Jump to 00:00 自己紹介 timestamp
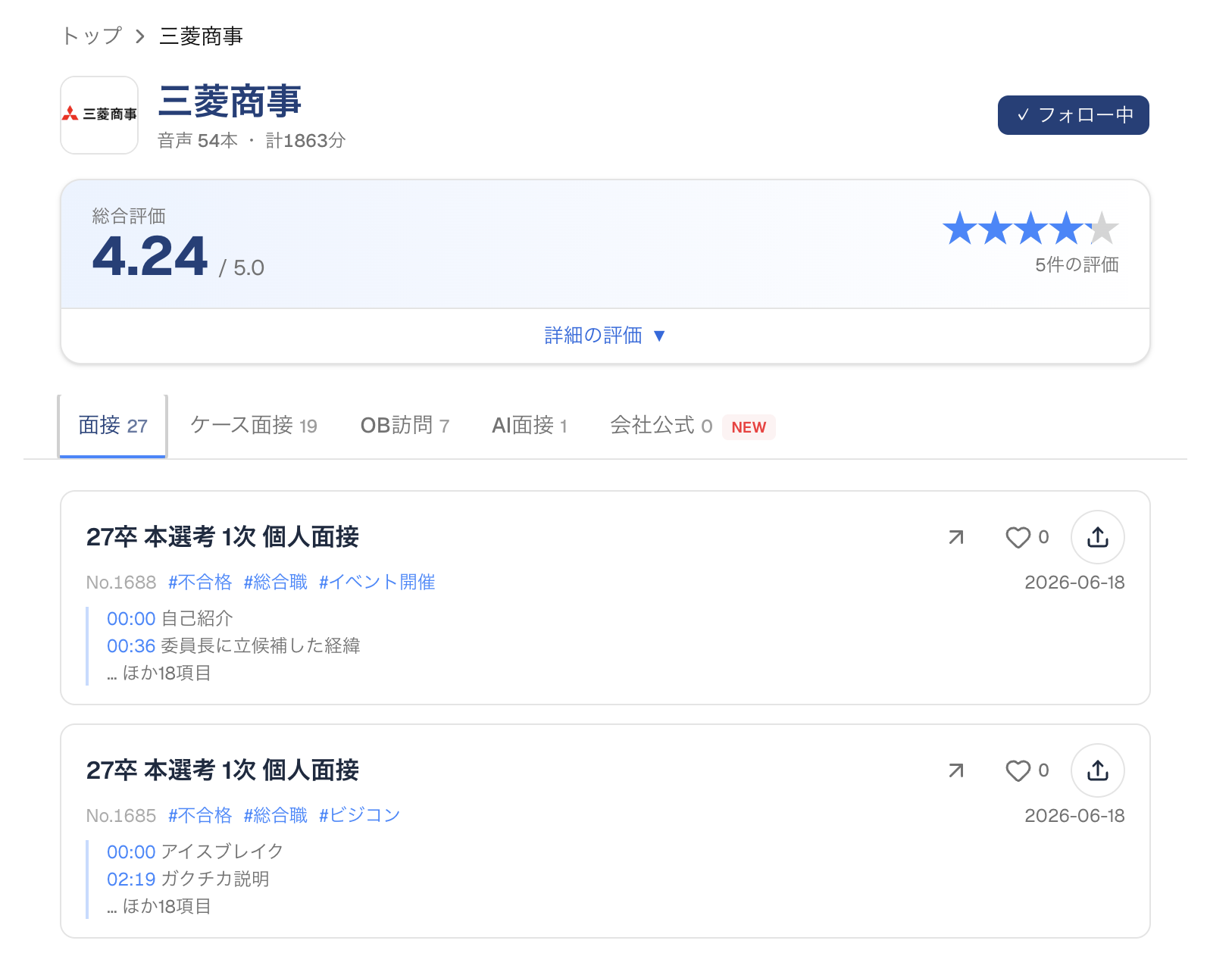 pos(170,618)
